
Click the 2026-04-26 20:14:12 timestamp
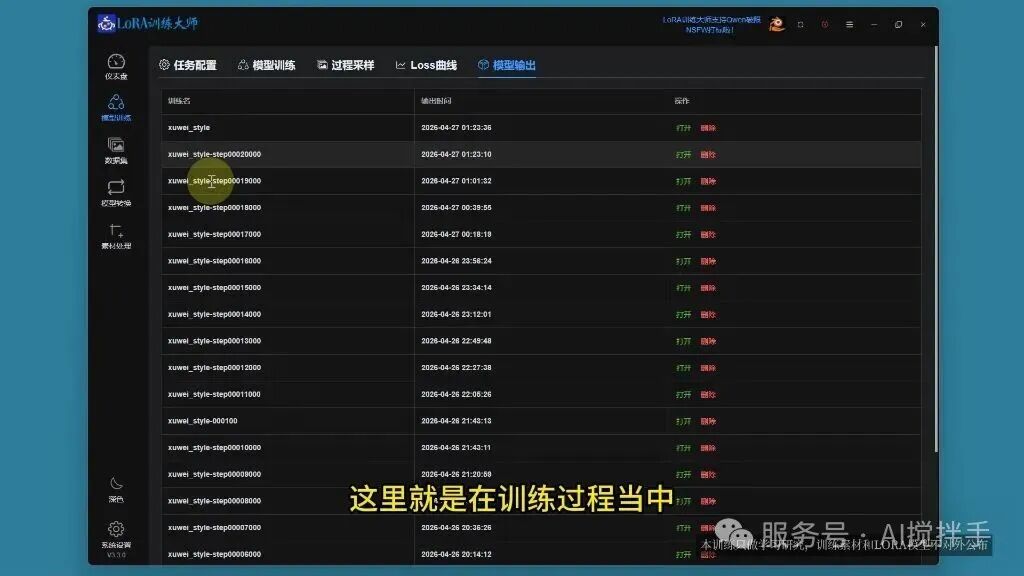[x=456, y=554]
